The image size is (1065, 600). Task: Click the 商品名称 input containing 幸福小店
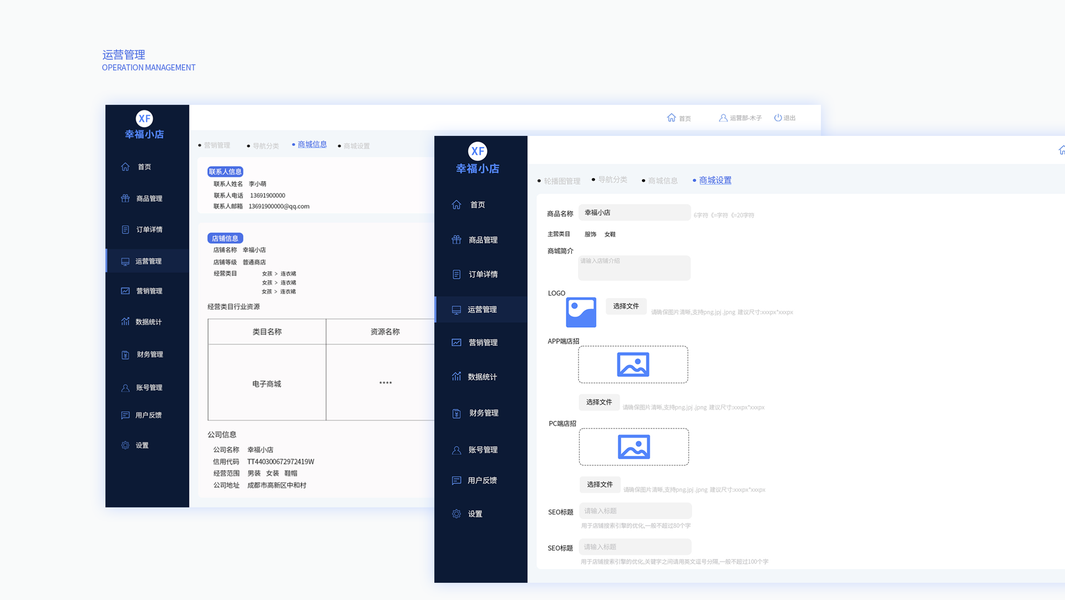point(634,213)
